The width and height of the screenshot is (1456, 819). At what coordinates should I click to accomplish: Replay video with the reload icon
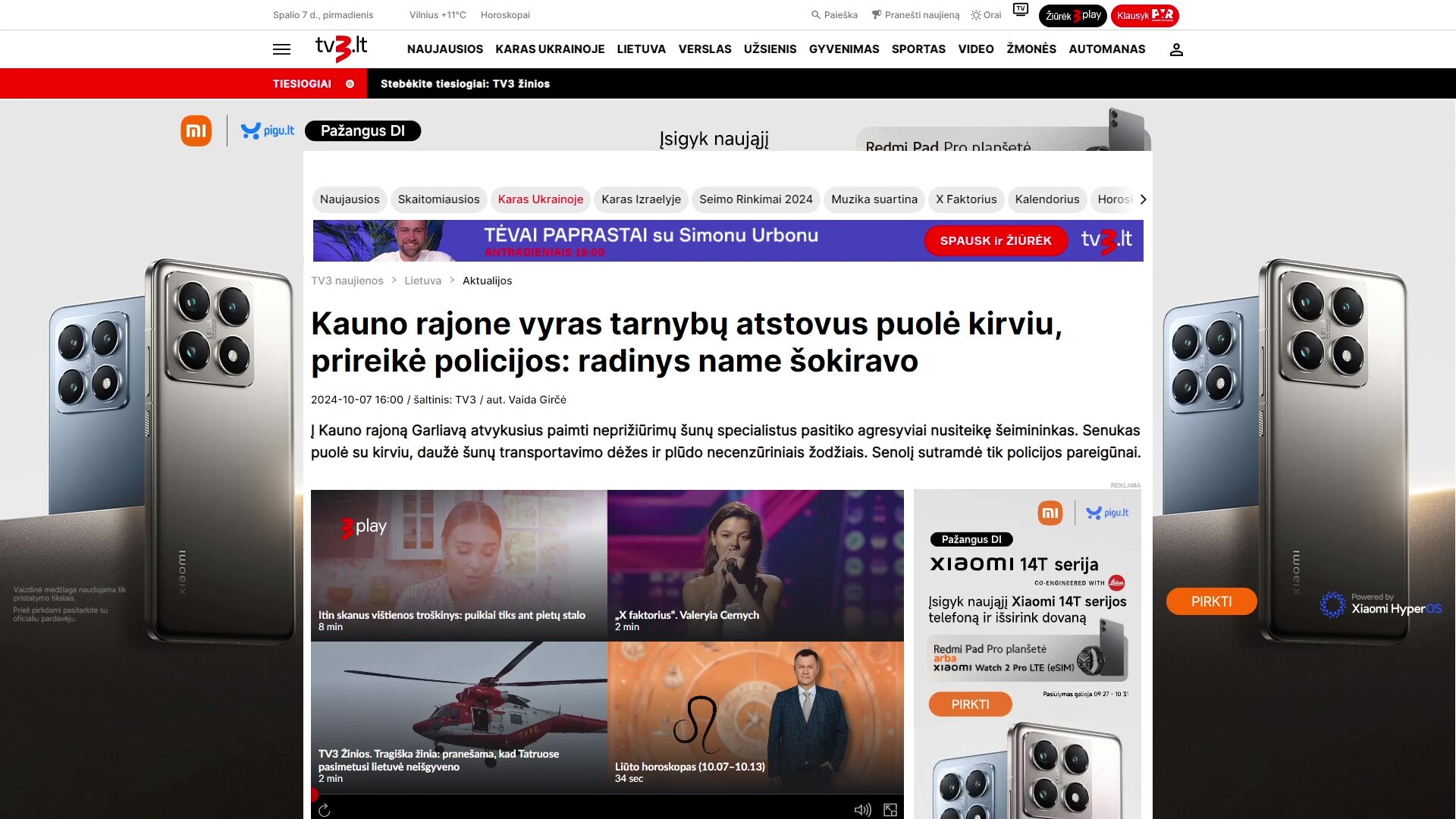pyautogui.click(x=325, y=810)
